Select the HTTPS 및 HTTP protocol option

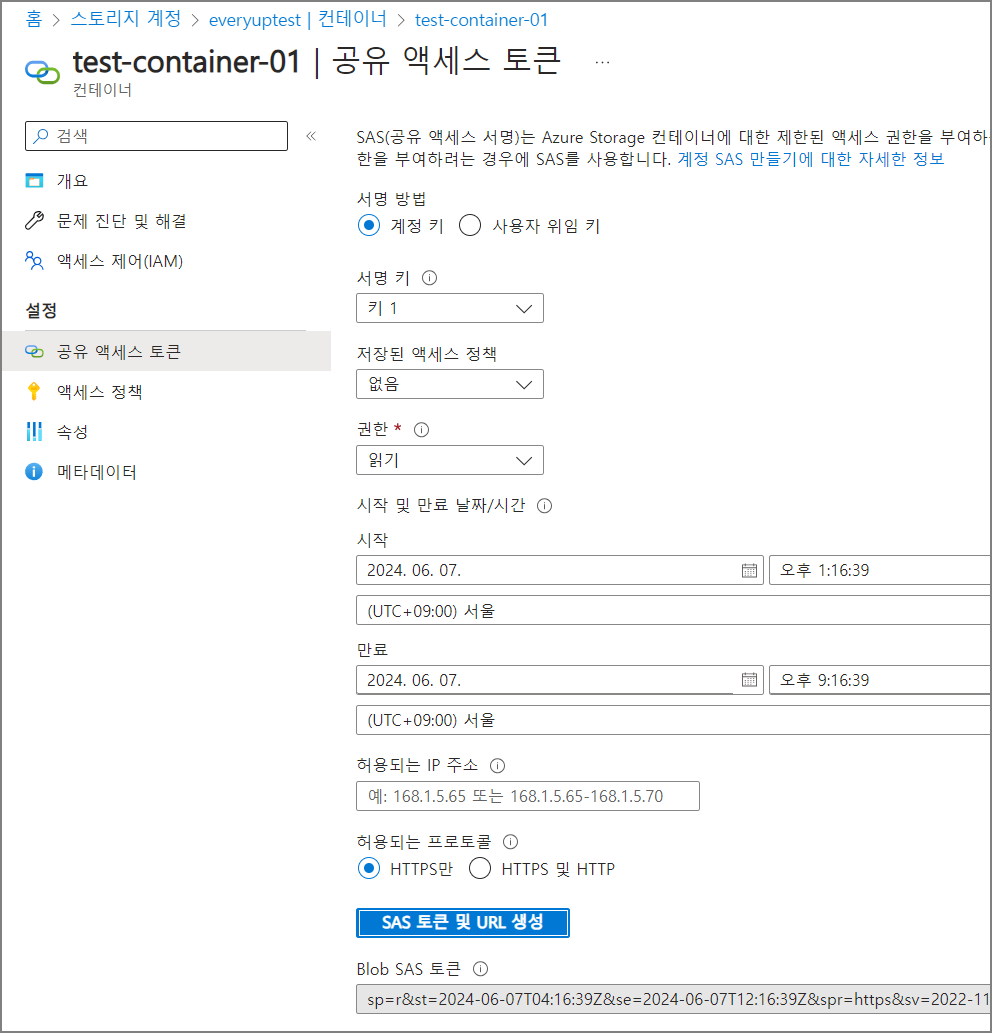tap(480, 868)
